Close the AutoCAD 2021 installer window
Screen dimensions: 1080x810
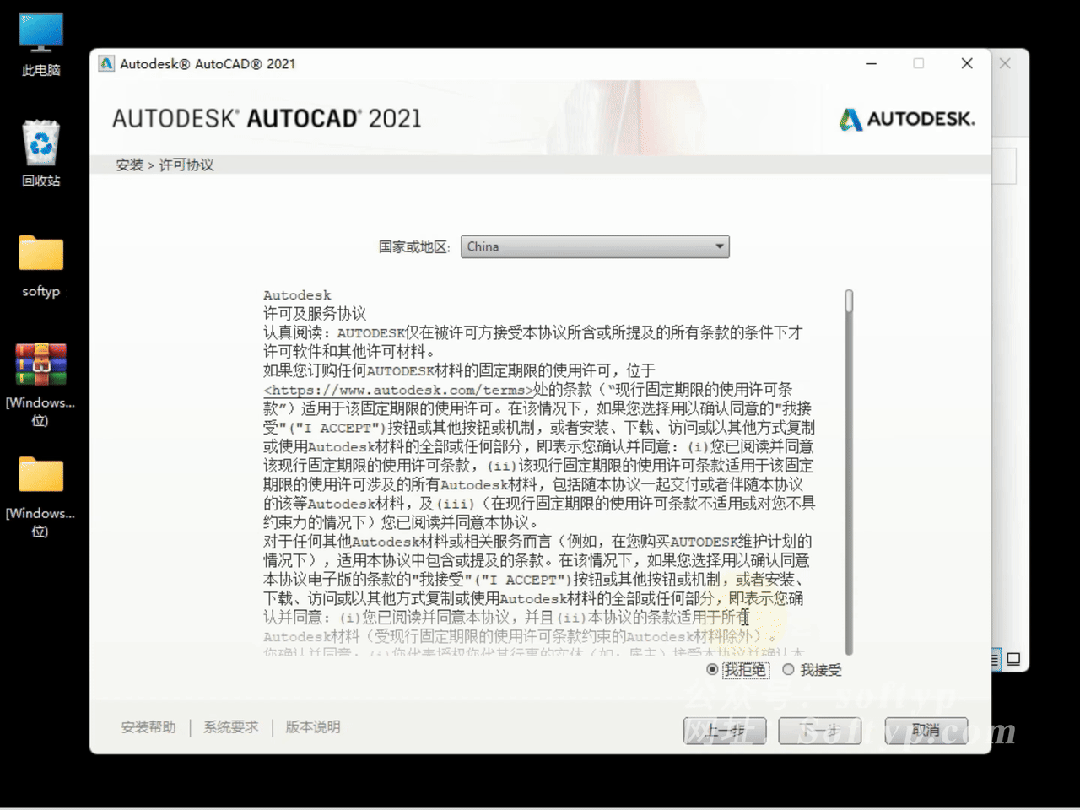(967, 63)
